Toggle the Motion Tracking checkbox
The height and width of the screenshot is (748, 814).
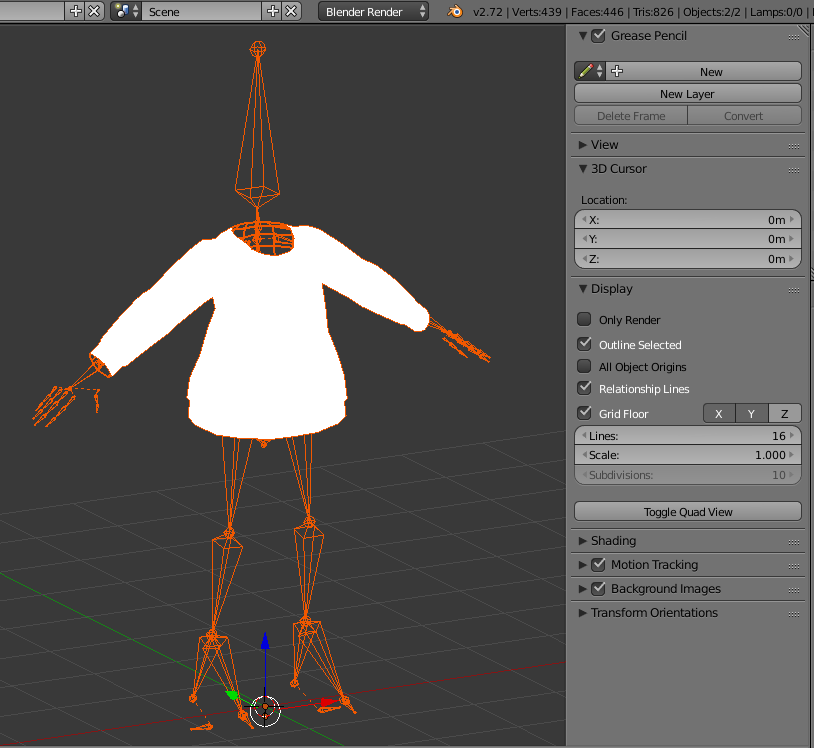(599, 564)
